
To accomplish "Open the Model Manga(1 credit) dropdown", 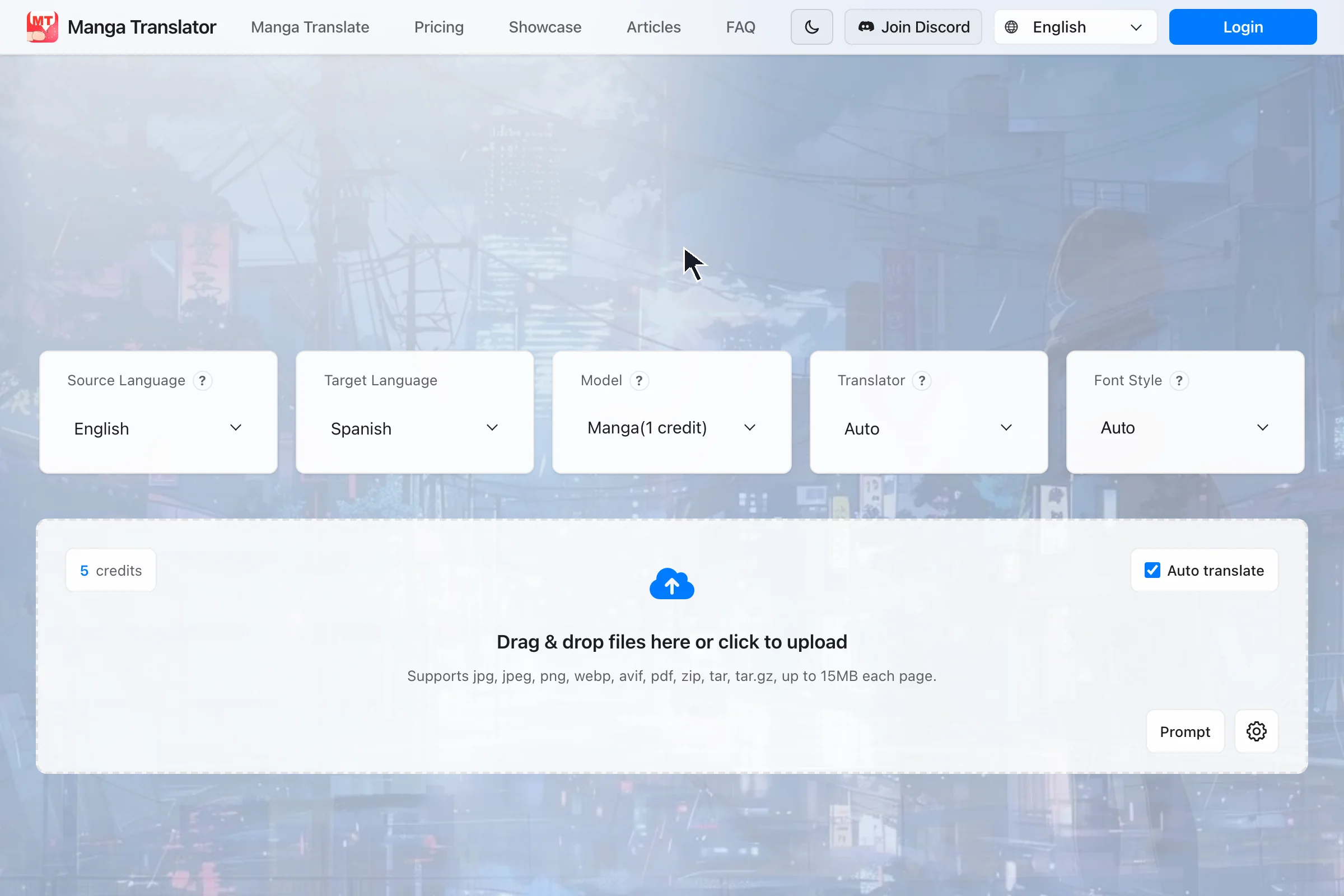I will click(x=672, y=428).
